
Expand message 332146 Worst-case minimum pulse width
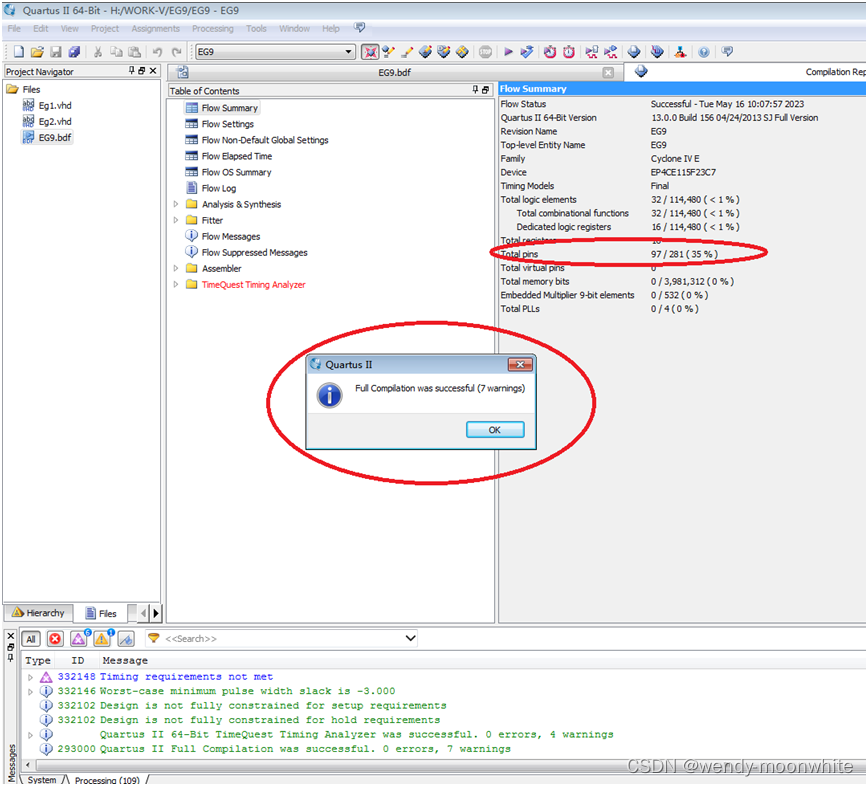[x=30, y=691]
